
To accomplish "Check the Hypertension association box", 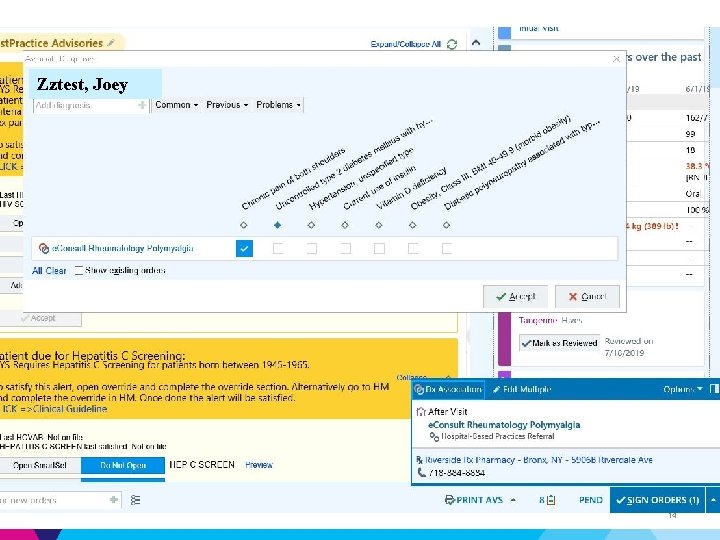I will [x=312, y=248].
